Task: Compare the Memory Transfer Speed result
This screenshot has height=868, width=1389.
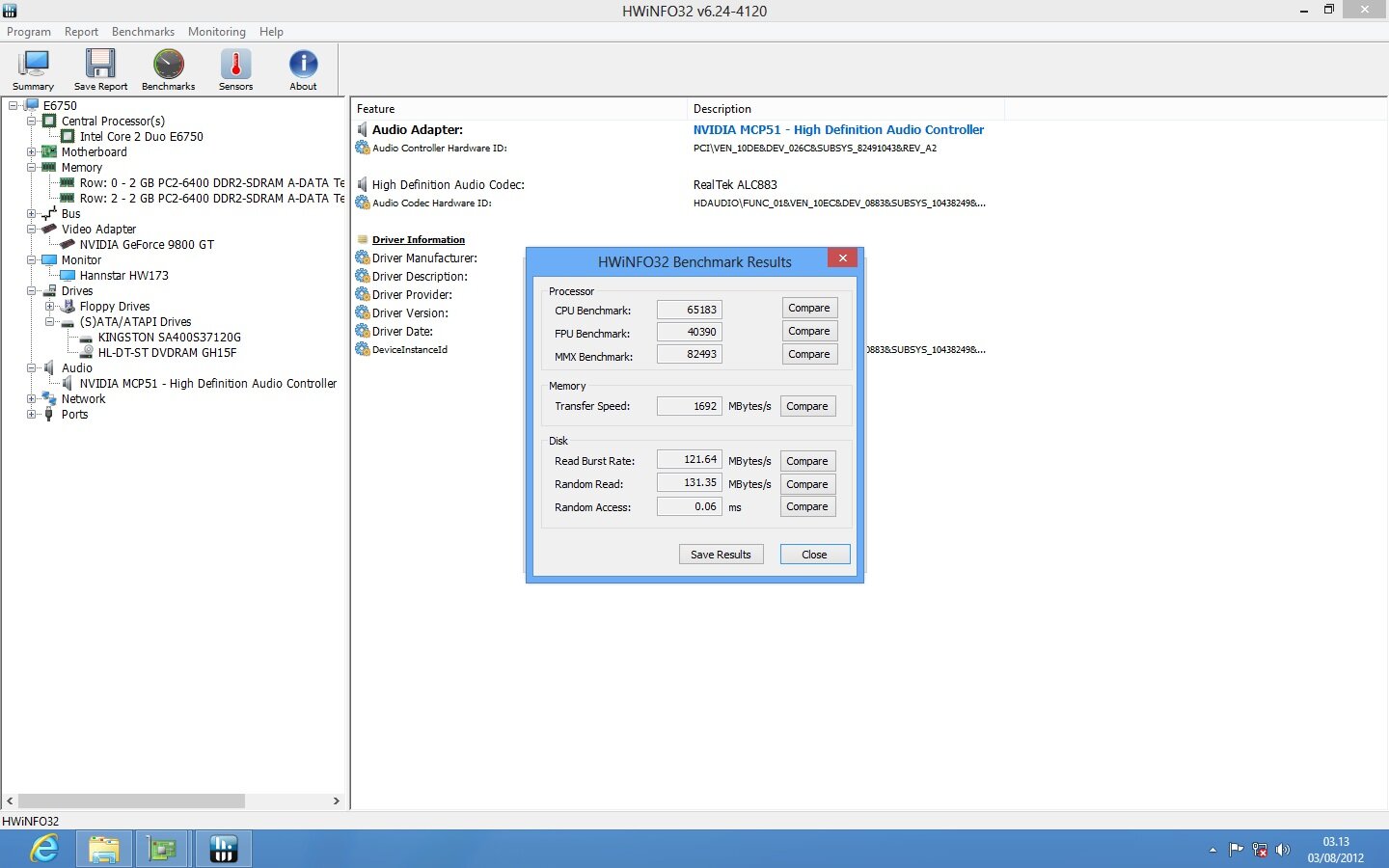Action: click(806, 407)
